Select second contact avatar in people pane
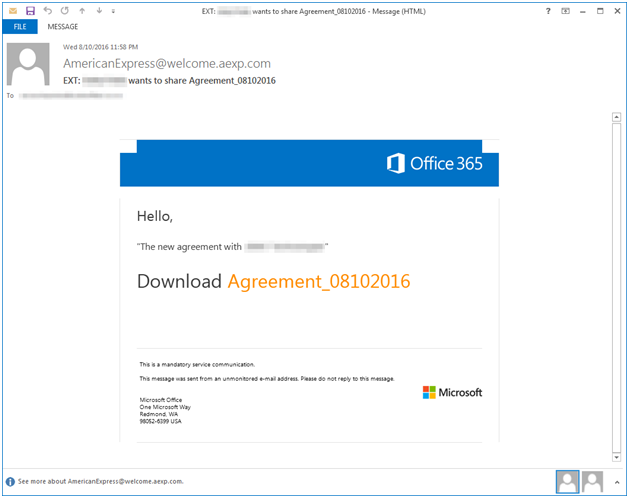 [592, 481]
